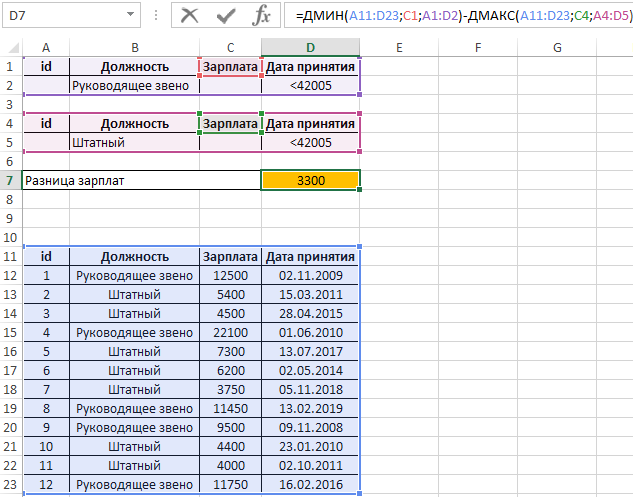The height and width of the screenshot is (497, 633).
Task: Click criteria cell 'Штатный' in row 5
Action: tap(134, 143)
